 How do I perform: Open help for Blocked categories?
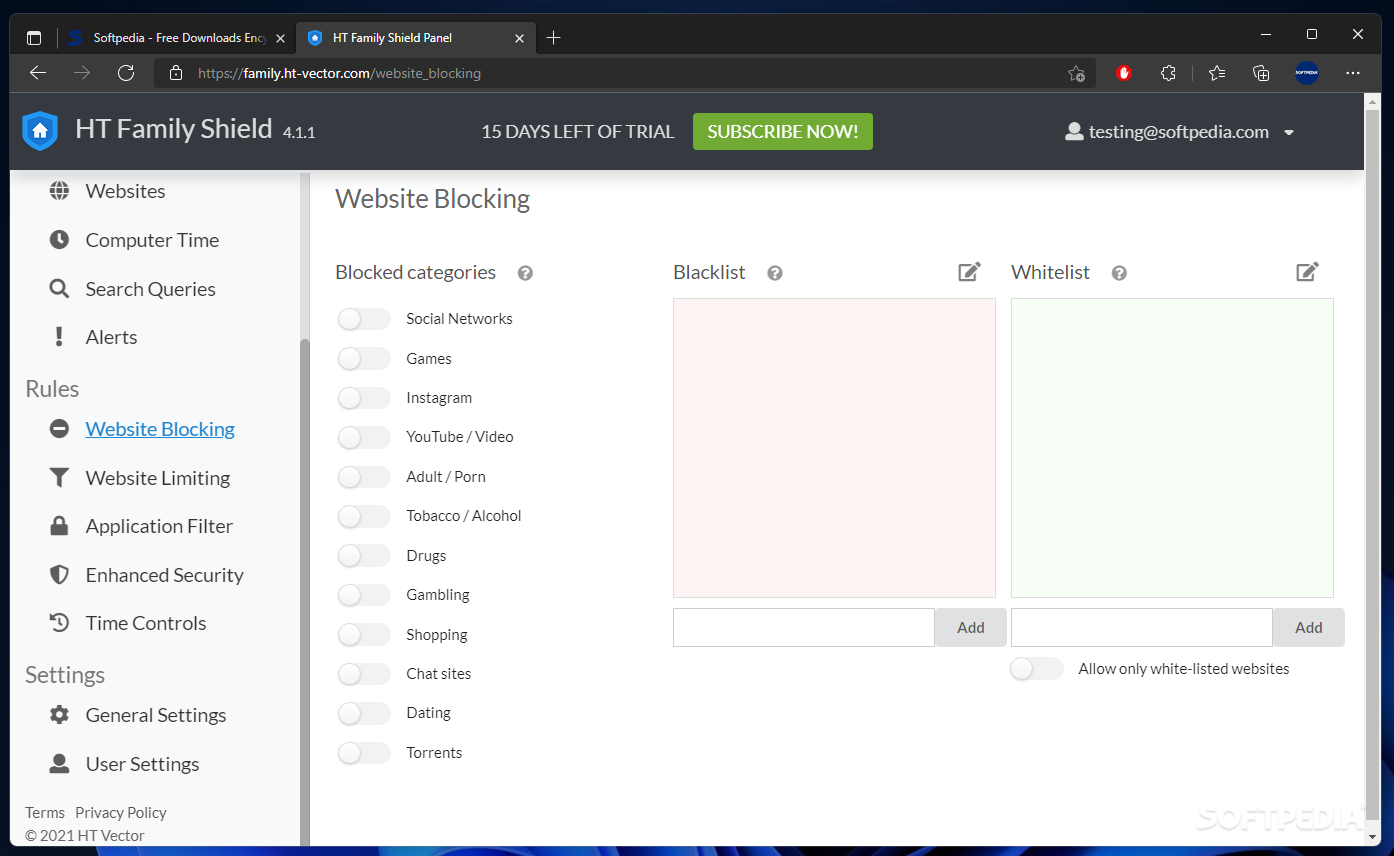coord(525,273)
